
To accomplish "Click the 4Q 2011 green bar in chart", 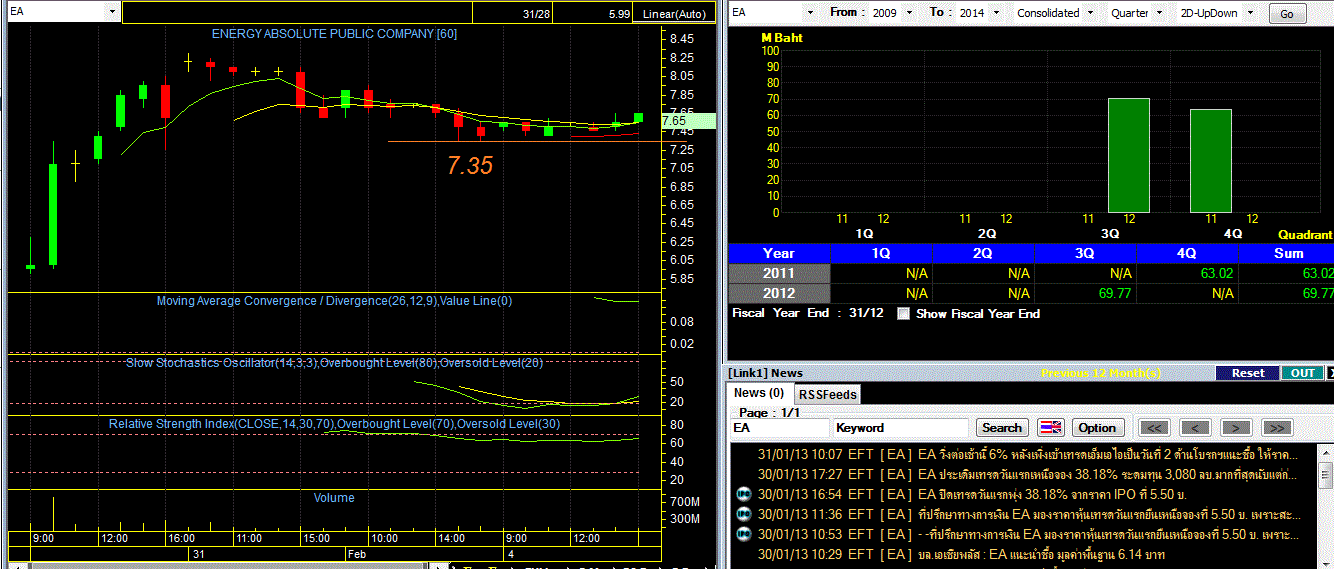I will coord(1210,160).
